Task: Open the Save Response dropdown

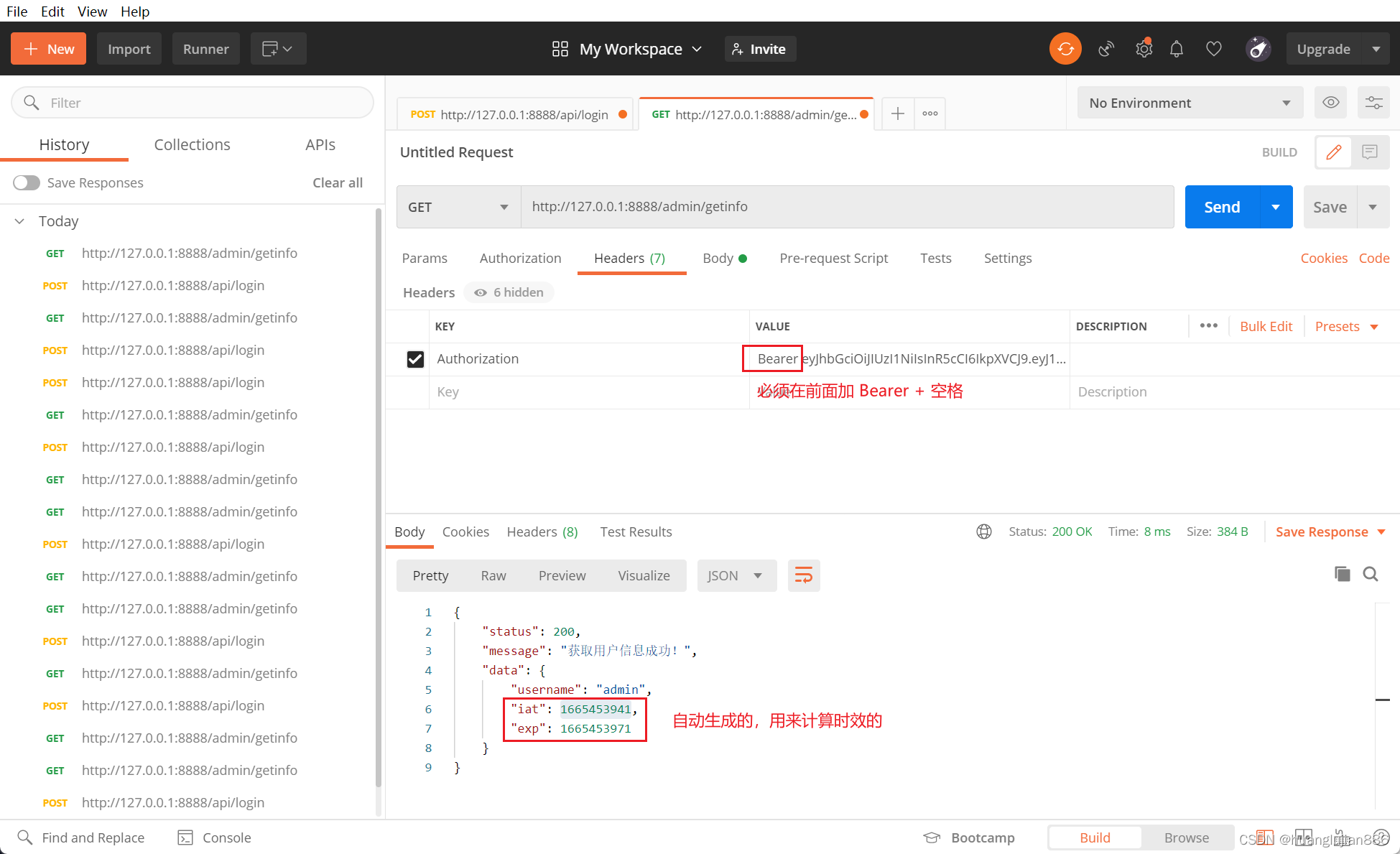Action: pyautogui.click(x=1330, y=532)
